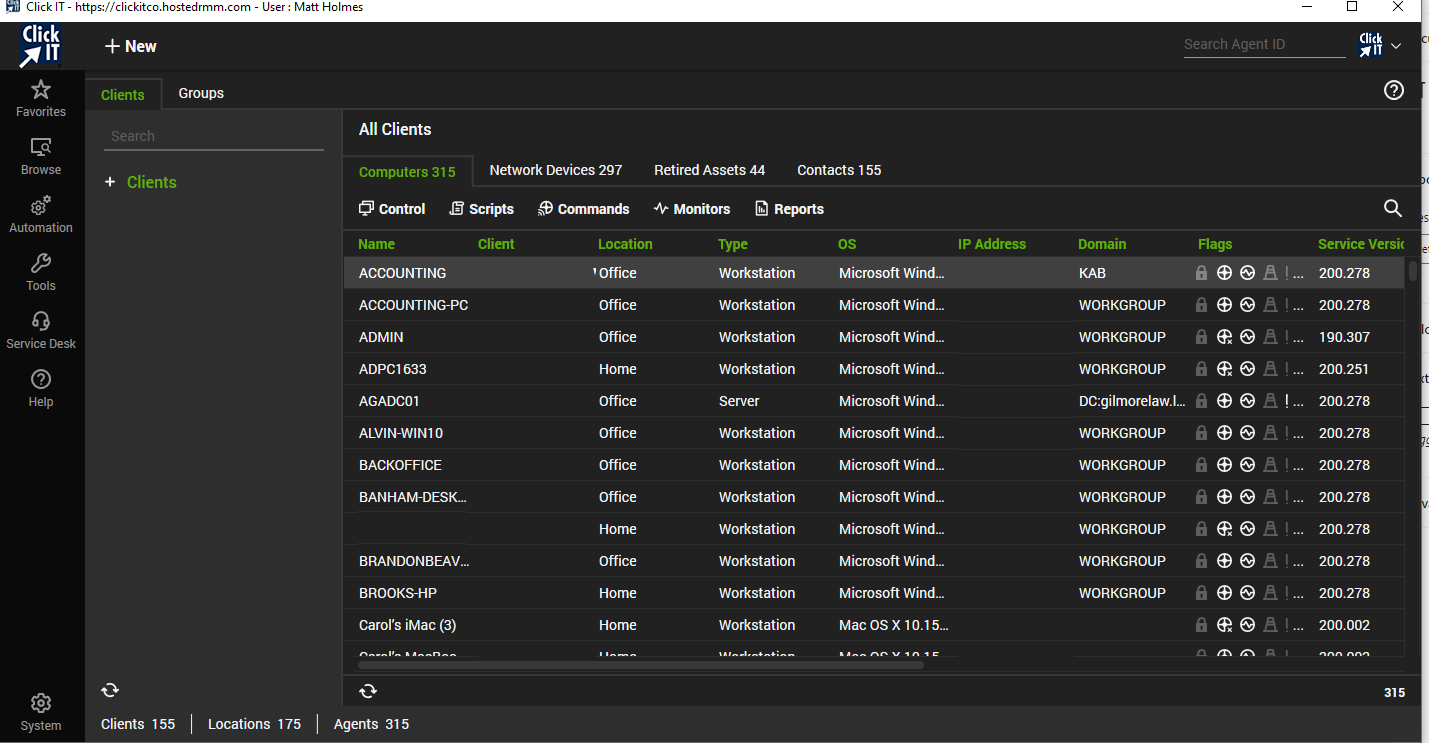Open the user account dropdown chevron
The width and height of the screenshot is (1429, 750).
[1396, 45]
